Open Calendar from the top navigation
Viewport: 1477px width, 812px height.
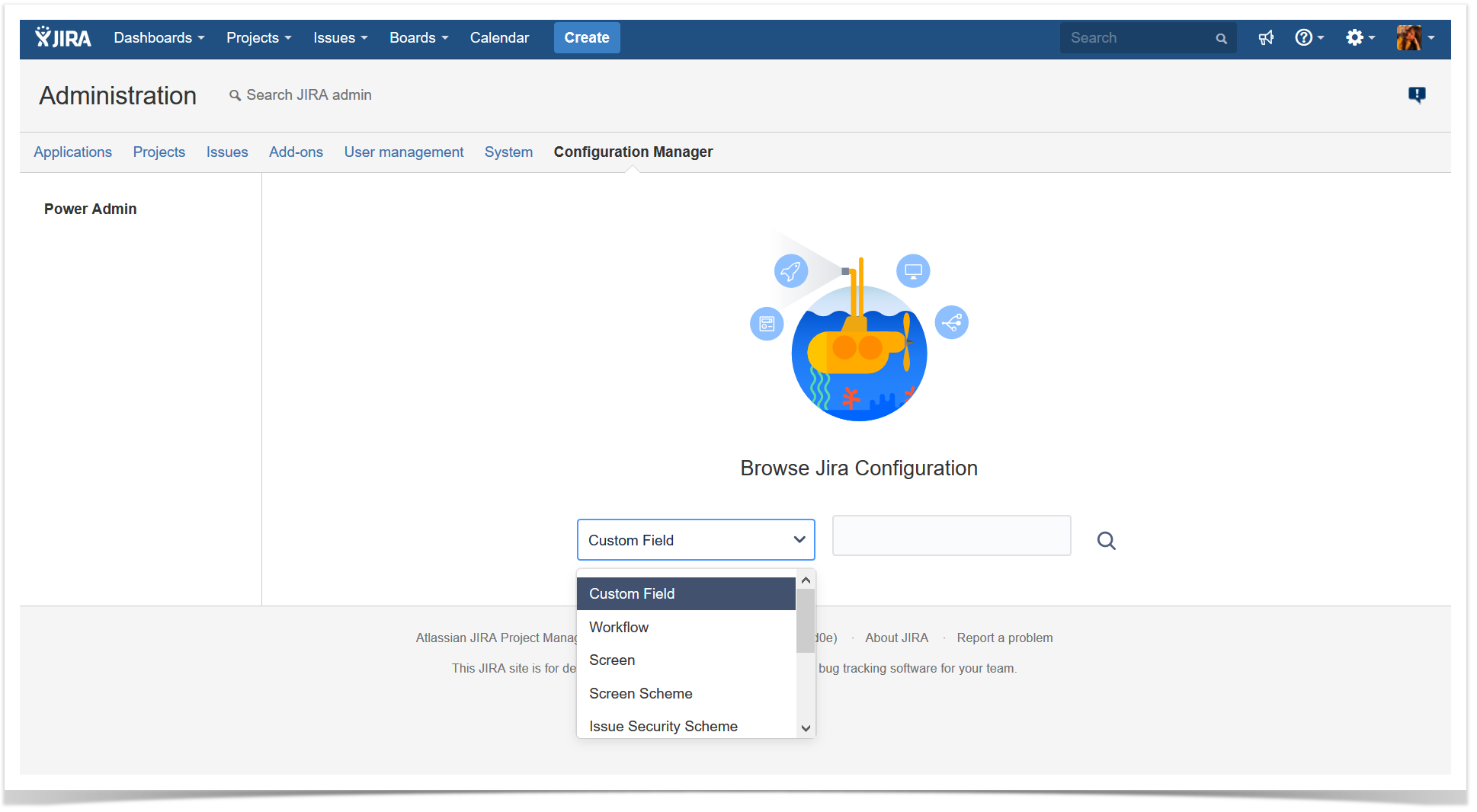click(x=499, y=37)
